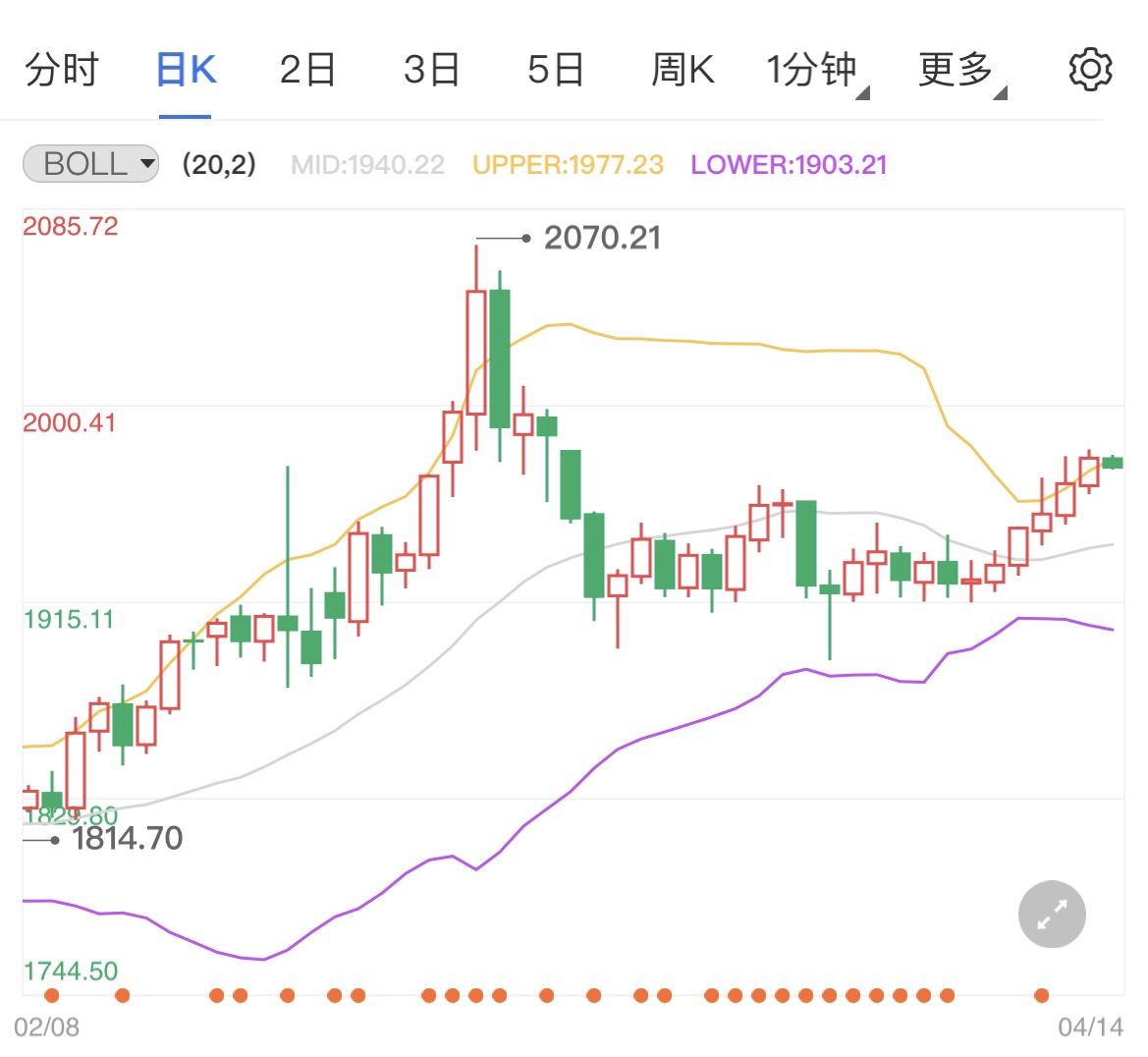Screen dimensions: 1148x1057
Task: Click the first orange event dot
Action: click(x=51, y=995)
